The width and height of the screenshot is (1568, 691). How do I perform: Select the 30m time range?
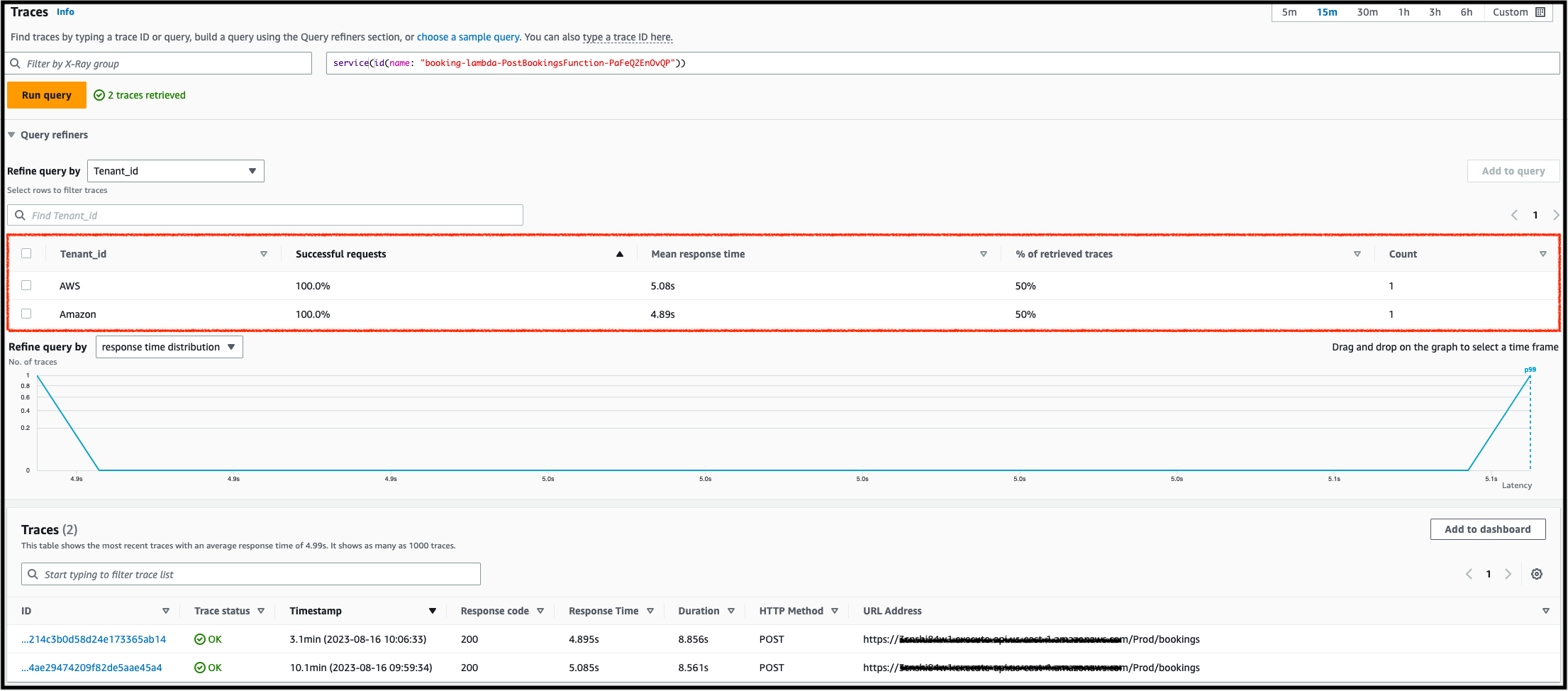point(1367,12)
